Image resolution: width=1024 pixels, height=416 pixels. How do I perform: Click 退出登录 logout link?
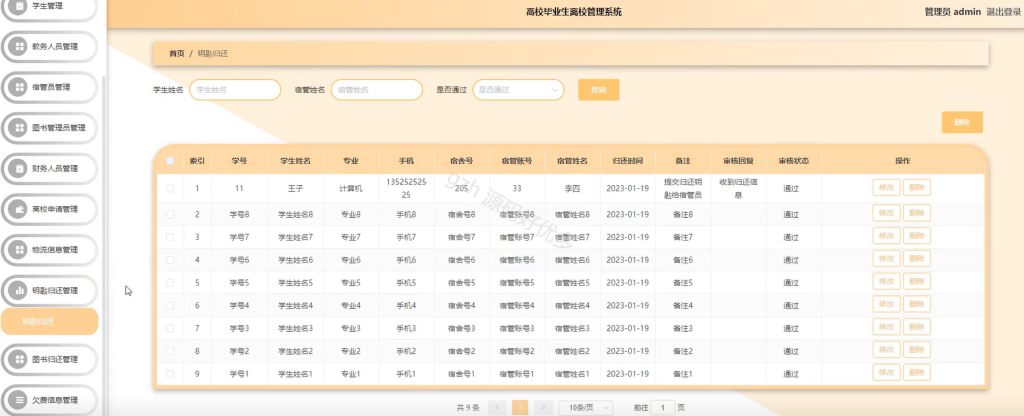click(x=1004, y=12)
